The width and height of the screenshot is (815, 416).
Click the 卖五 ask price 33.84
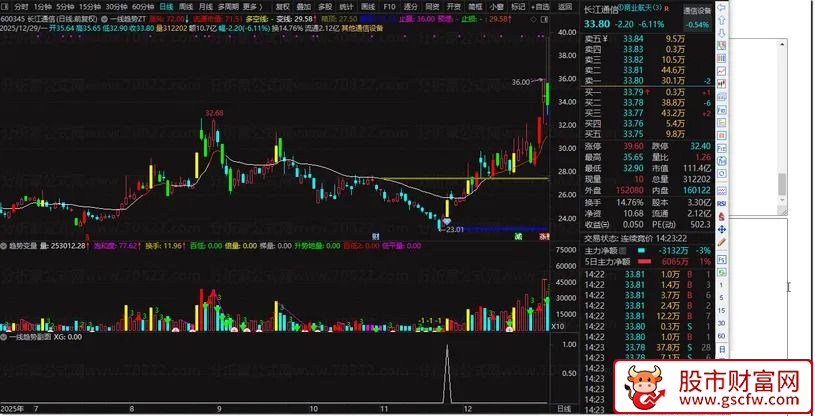[634, 38]
